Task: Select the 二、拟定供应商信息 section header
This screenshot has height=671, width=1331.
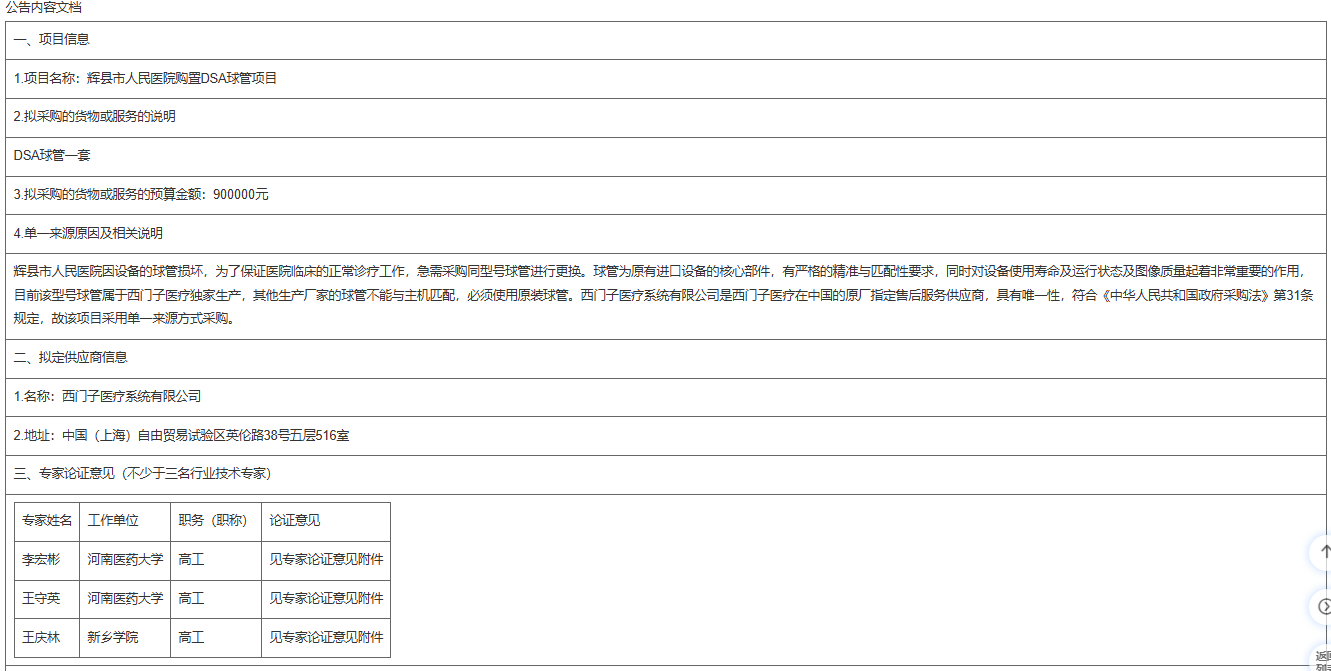Action: click(x=71, y=358)
